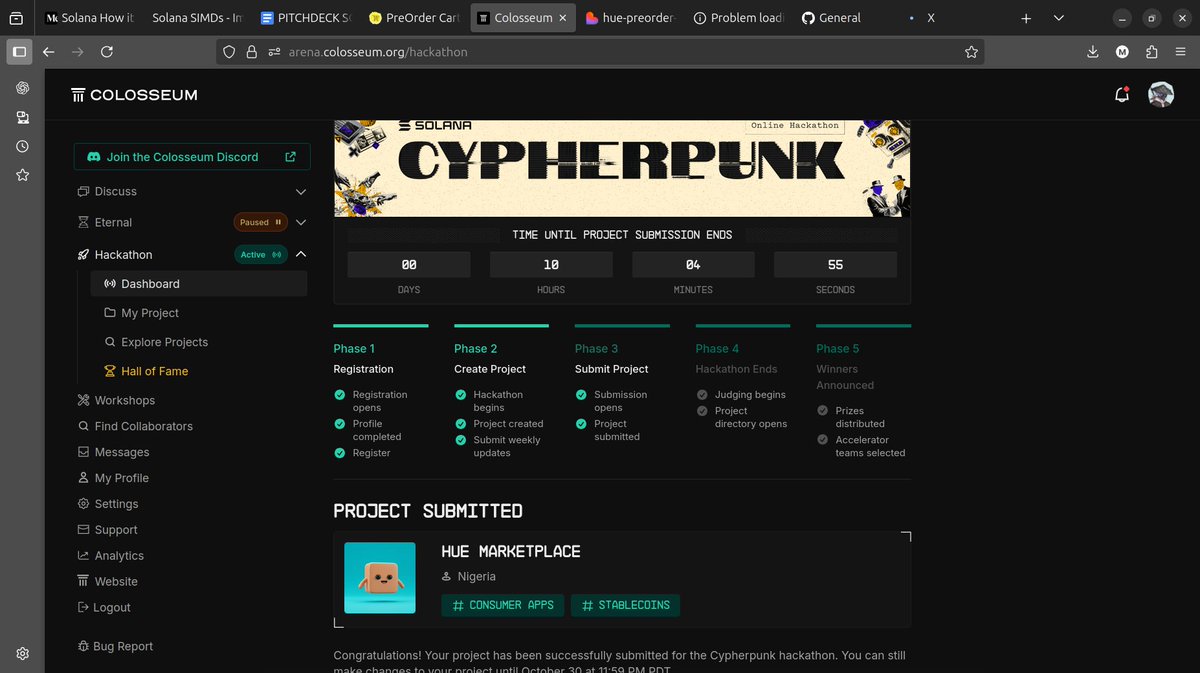The height and width of the screenshot is (673, 1200).
Task: Click the Phase 5 progress bar
Action: (864, 326)
